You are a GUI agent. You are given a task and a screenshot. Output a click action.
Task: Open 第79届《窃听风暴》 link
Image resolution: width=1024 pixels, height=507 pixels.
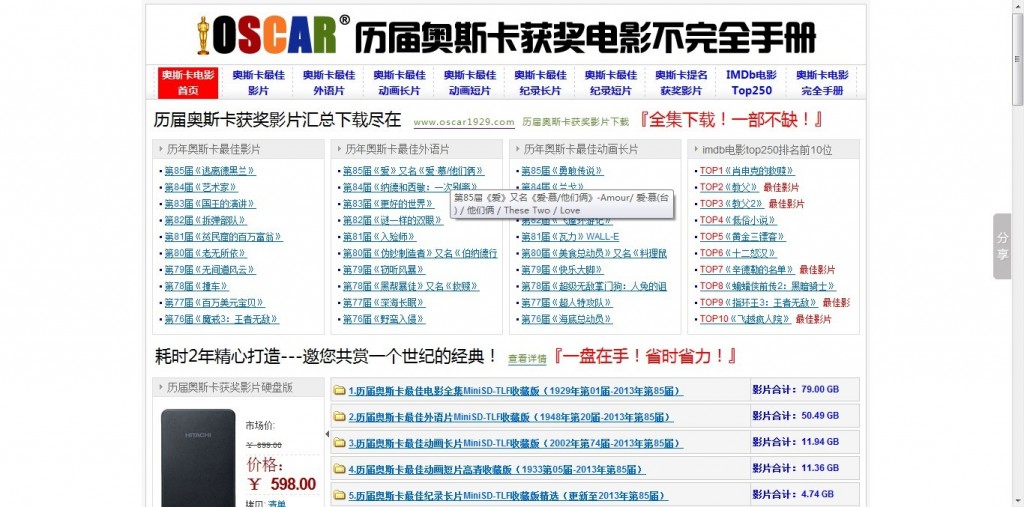[x=384, y=270]
